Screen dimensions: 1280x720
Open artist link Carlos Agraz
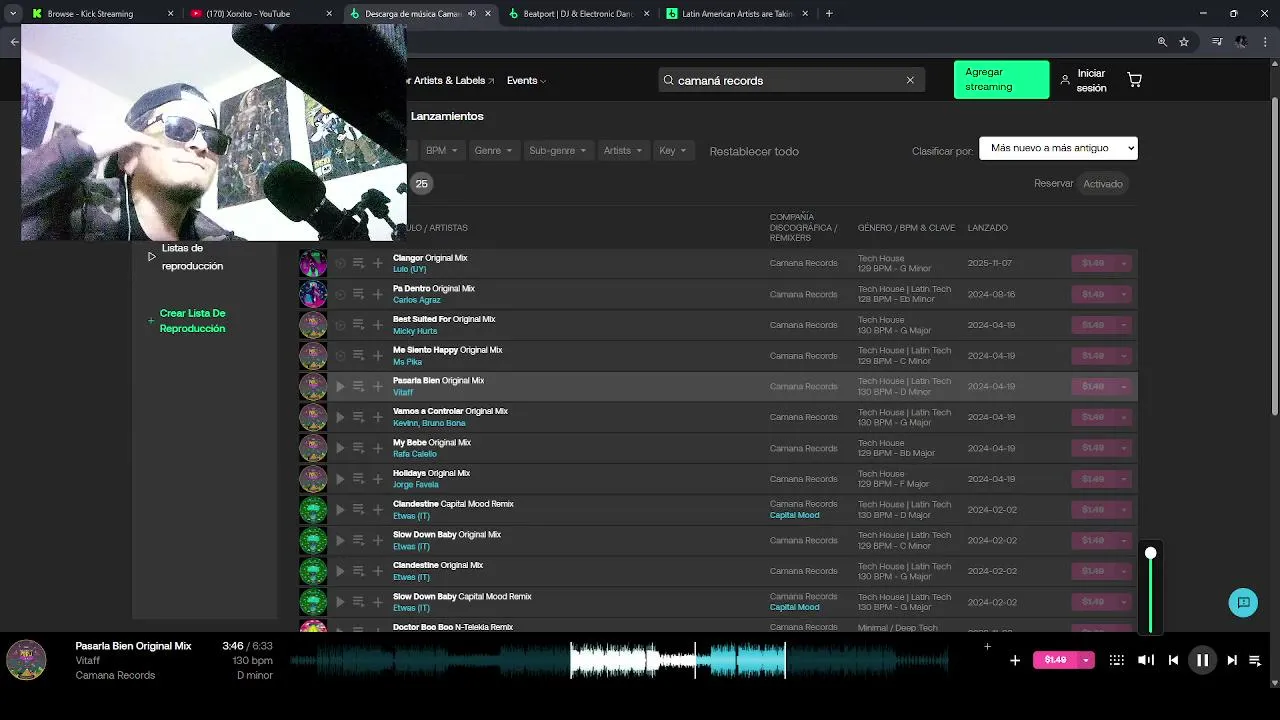tap(416, 300)
